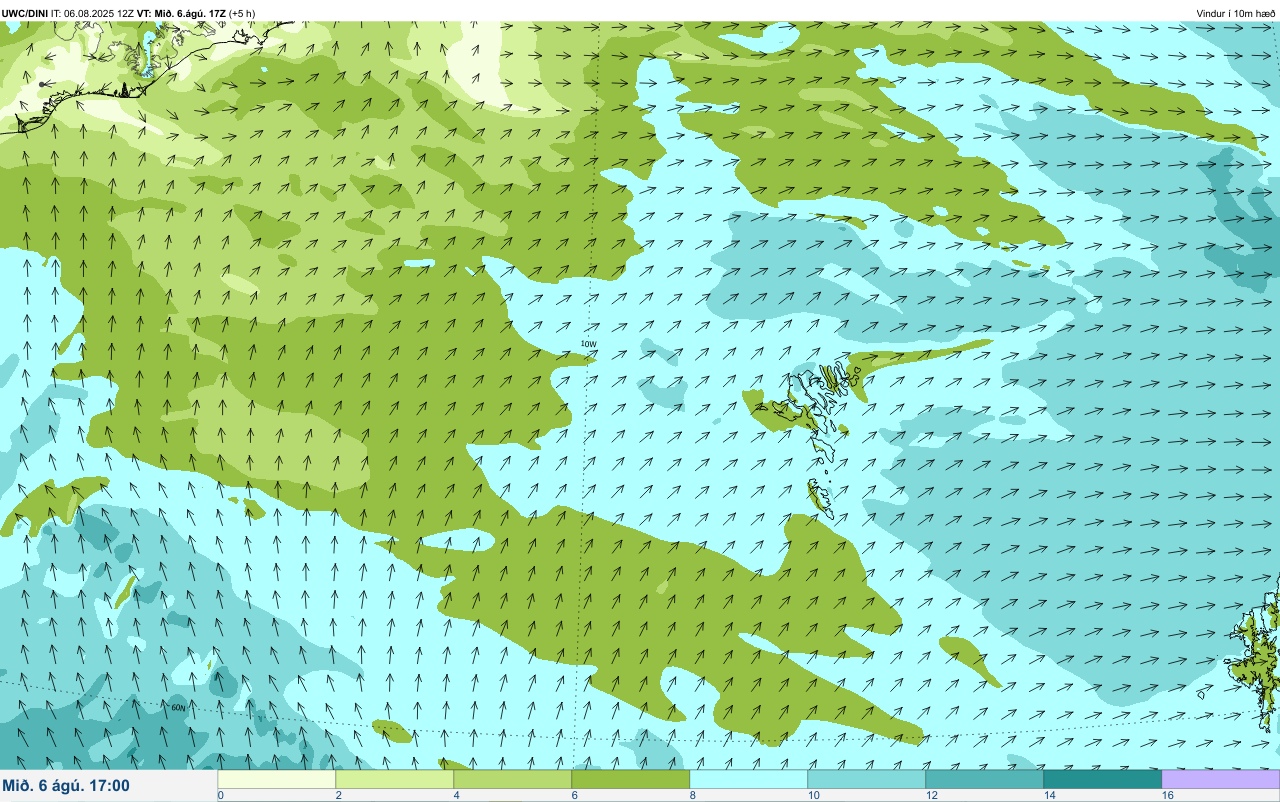The width and height of the screenshot is (1280, 802).
Task: Click the legend value '6'
Action: (x=574, y=795)
